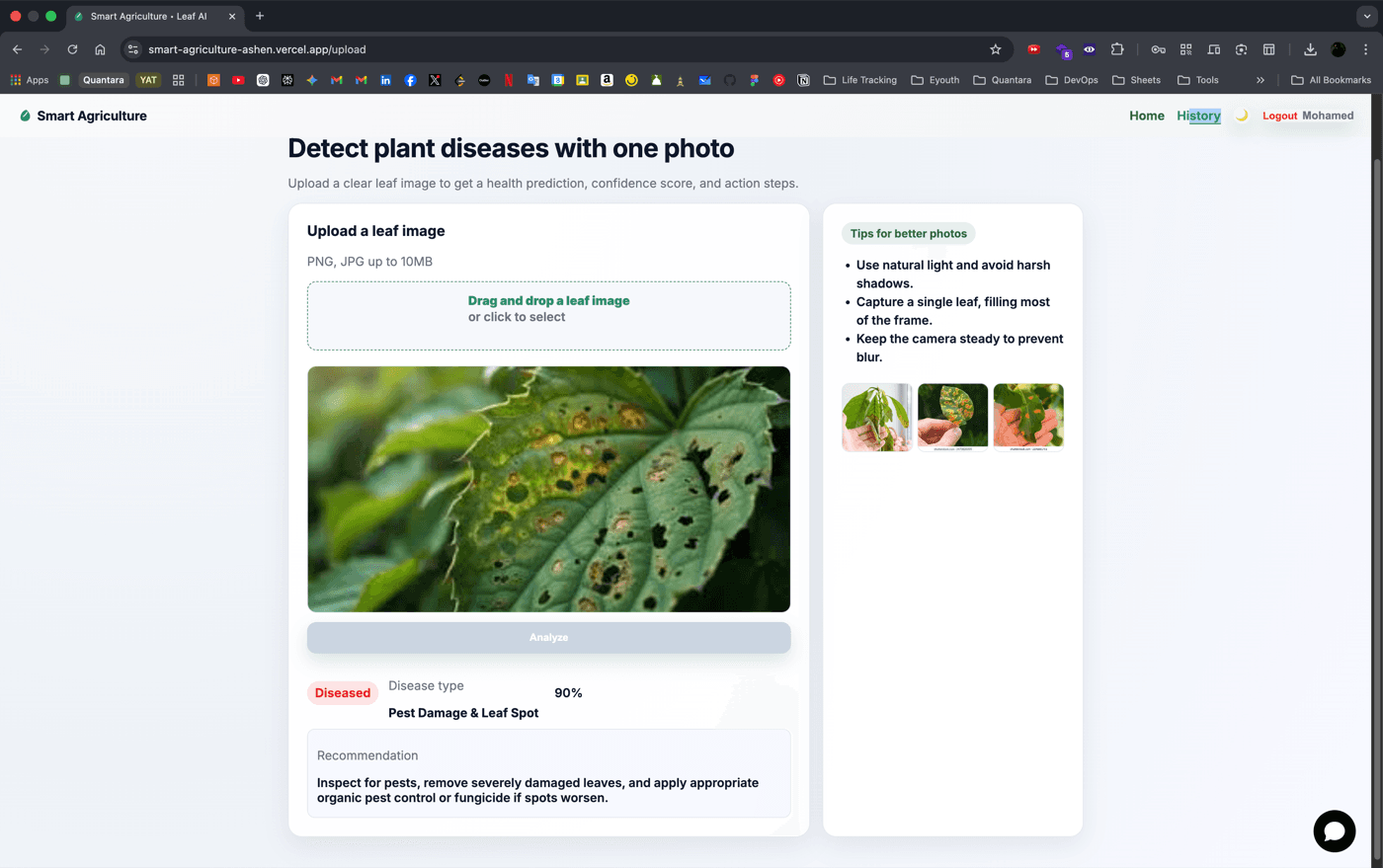
Task: Select the first sample leaf thumbnail
Action: point(877,417)
